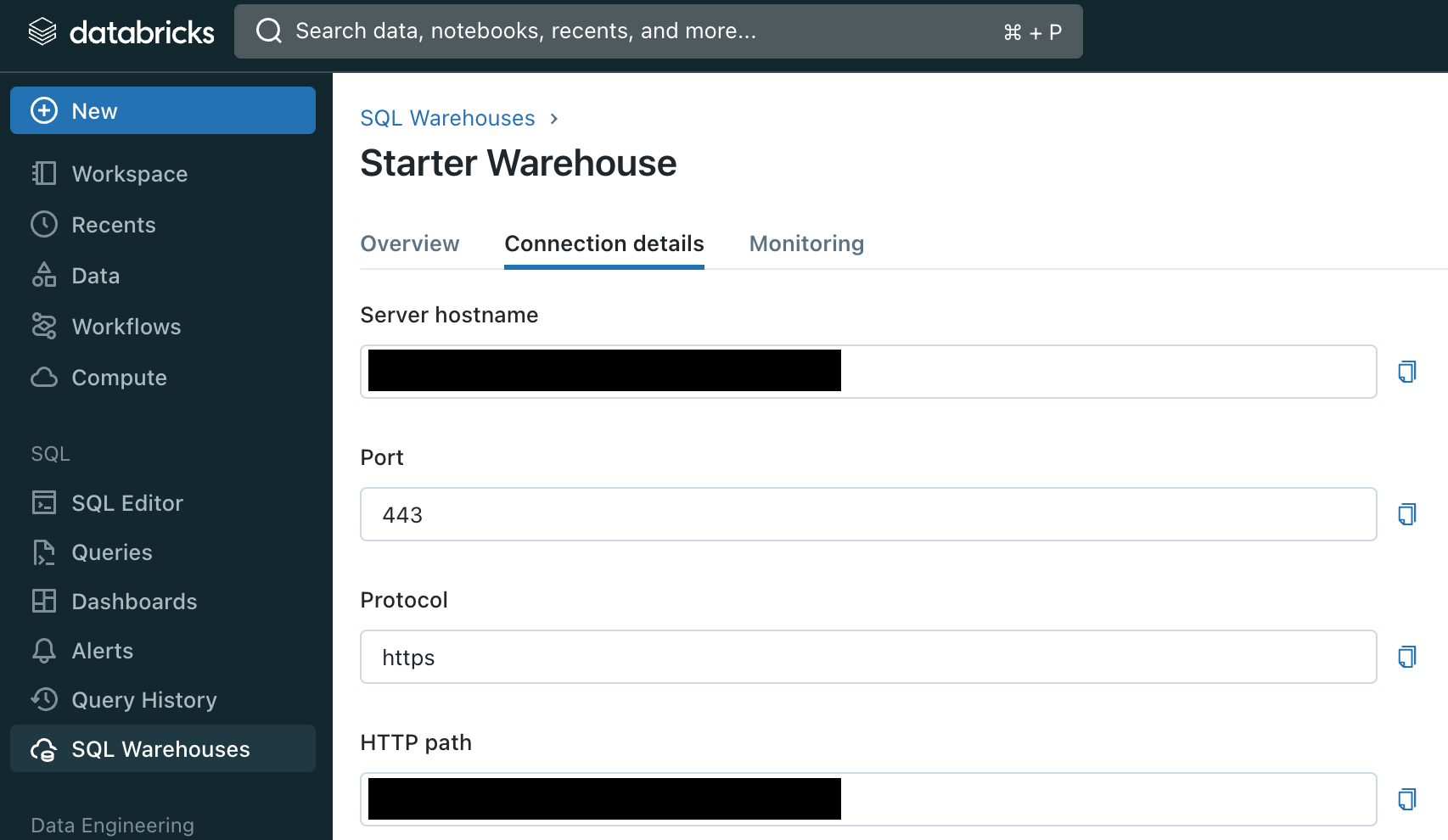This screenshot has height=840, width=1448.
Task: Navigate to Compute
Action: tap(163, 377)
